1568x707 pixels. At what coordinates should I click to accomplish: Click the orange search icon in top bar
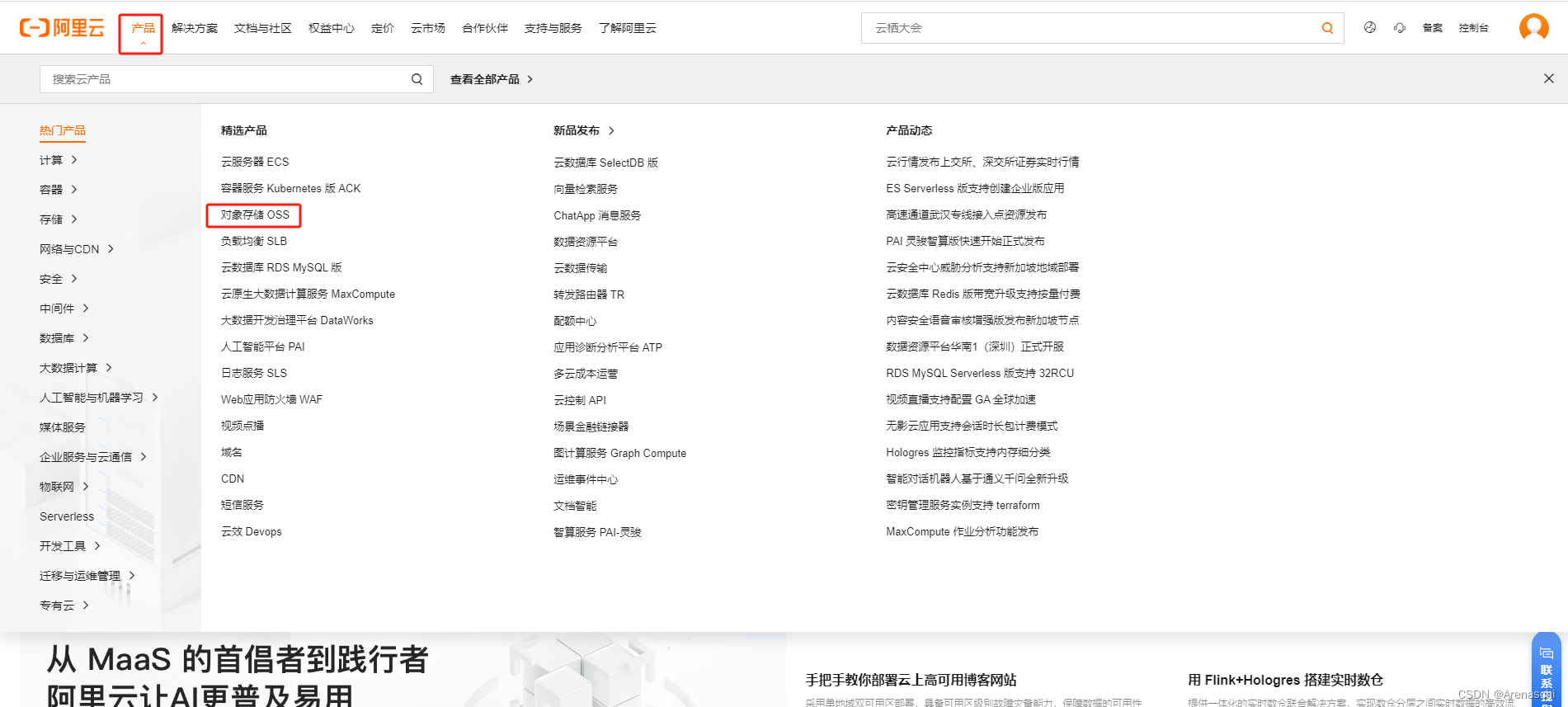click(1327, 28)
